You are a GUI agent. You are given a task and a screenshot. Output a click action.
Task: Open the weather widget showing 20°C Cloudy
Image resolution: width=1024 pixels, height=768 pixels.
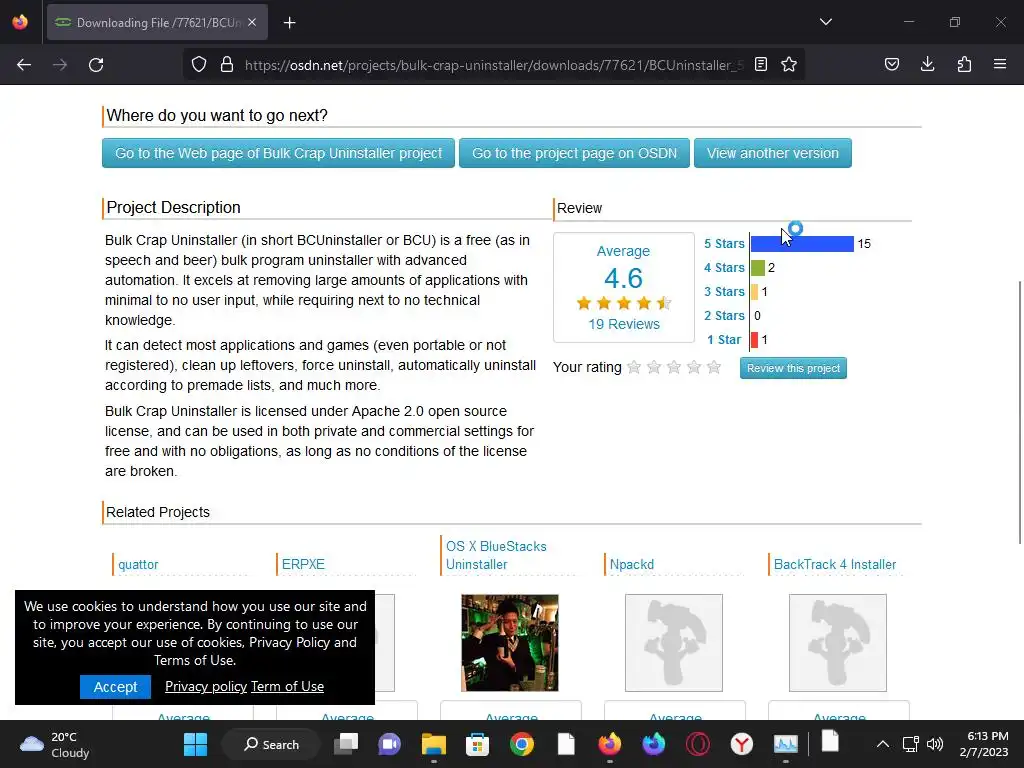(x=55, y=744)
